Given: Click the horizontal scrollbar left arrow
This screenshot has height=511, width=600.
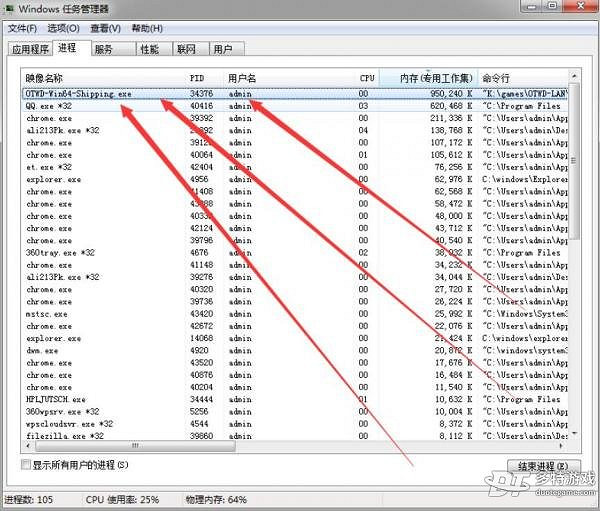Looking at the screenshot, I should (x=28, y=446).
